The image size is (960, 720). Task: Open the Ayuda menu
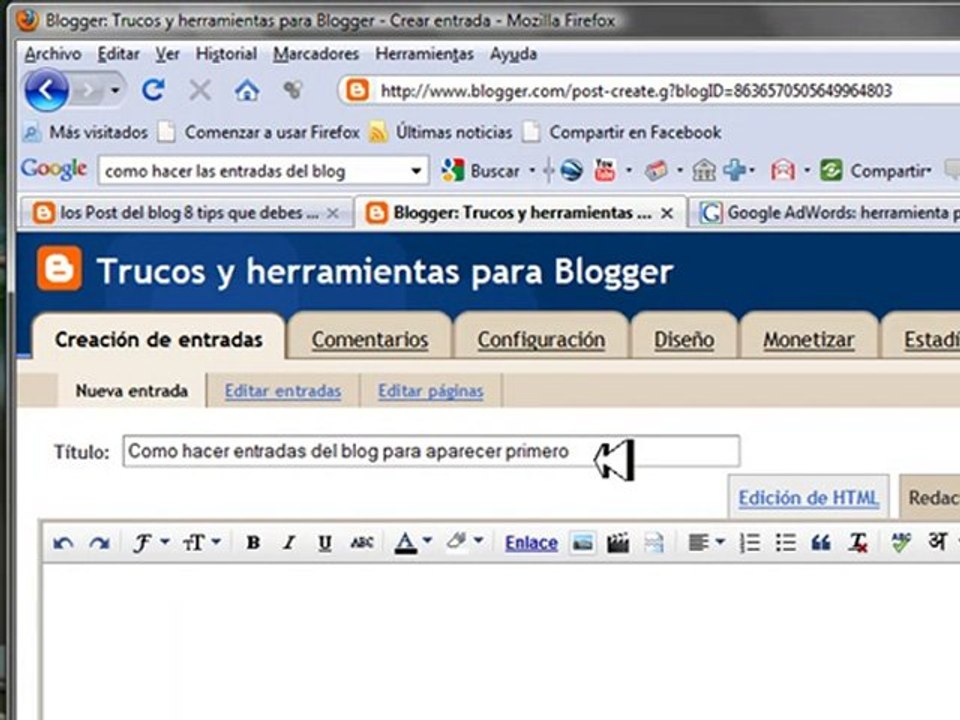(513, 54)
